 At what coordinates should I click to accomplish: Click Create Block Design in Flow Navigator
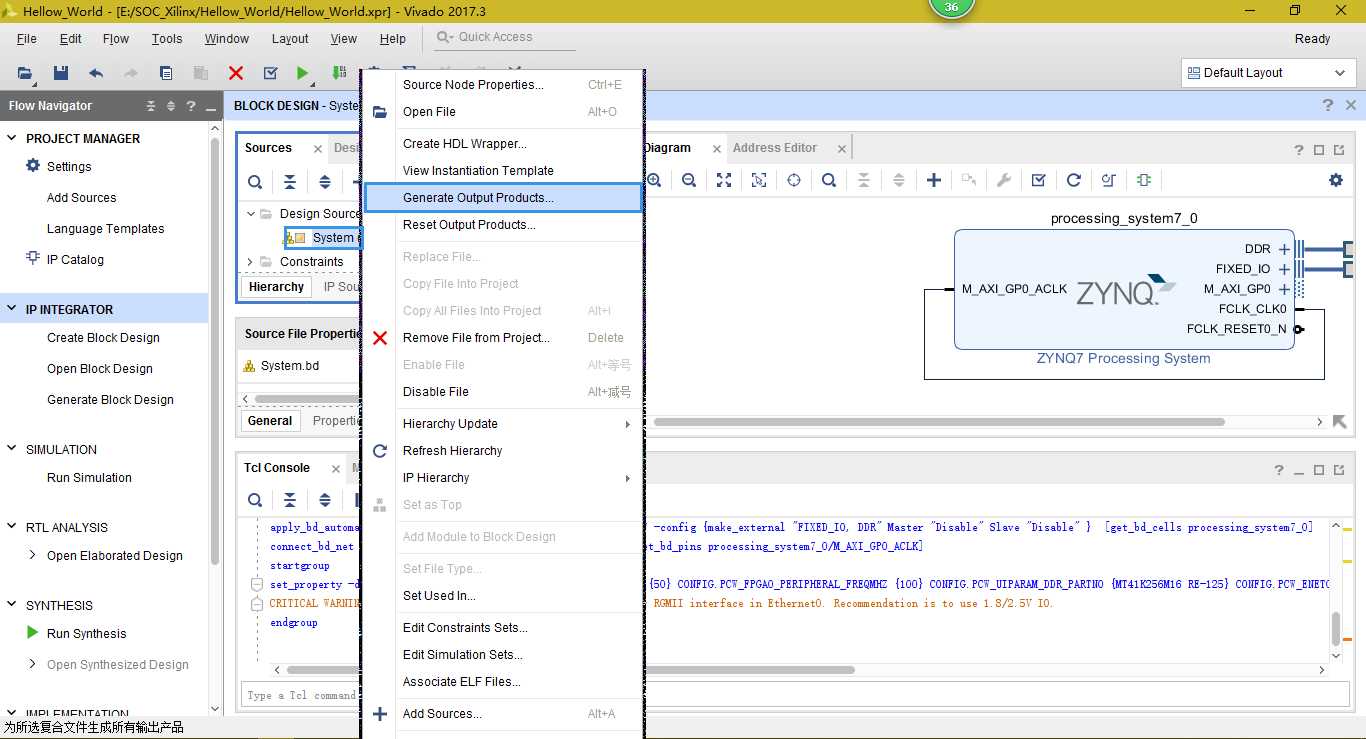(103, 337)
